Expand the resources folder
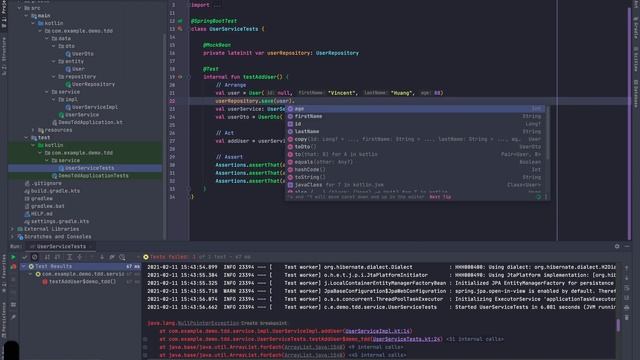This screenshot has height=360, width=640. click(33, 130)
